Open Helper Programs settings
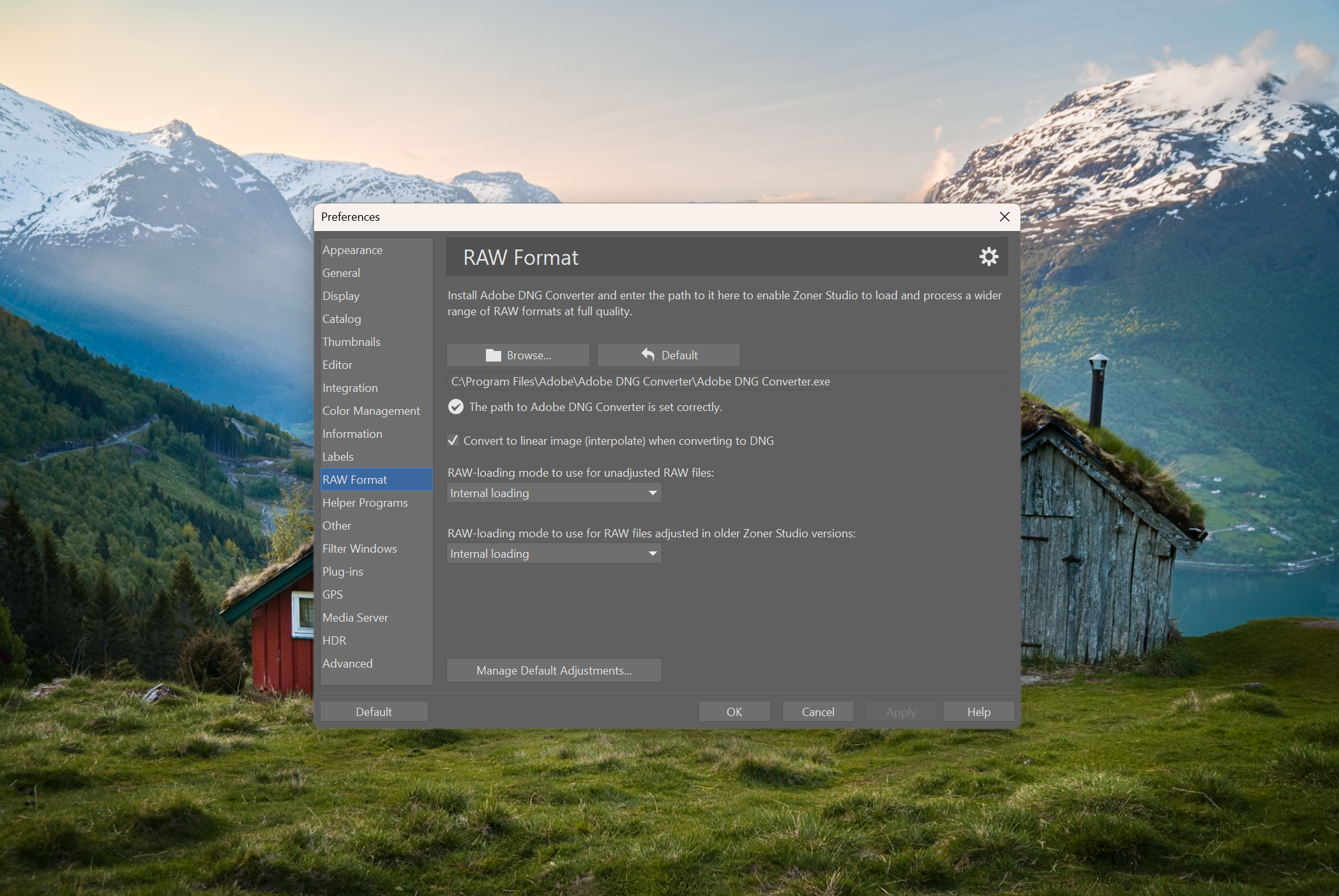 click(x=376, y=503)
